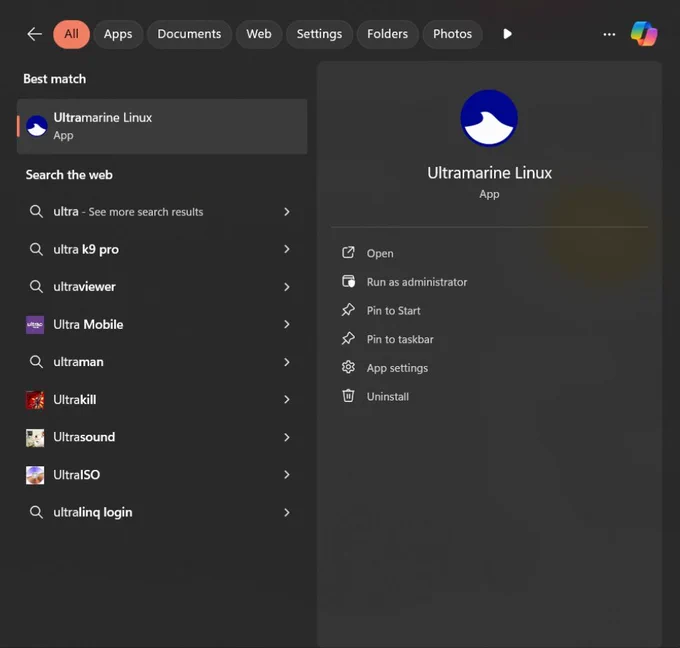Go back using the left arrow icon
Image resolution: width=680 pixels, height=648 pixels.
pyautogui.click(x=34, y=34)
